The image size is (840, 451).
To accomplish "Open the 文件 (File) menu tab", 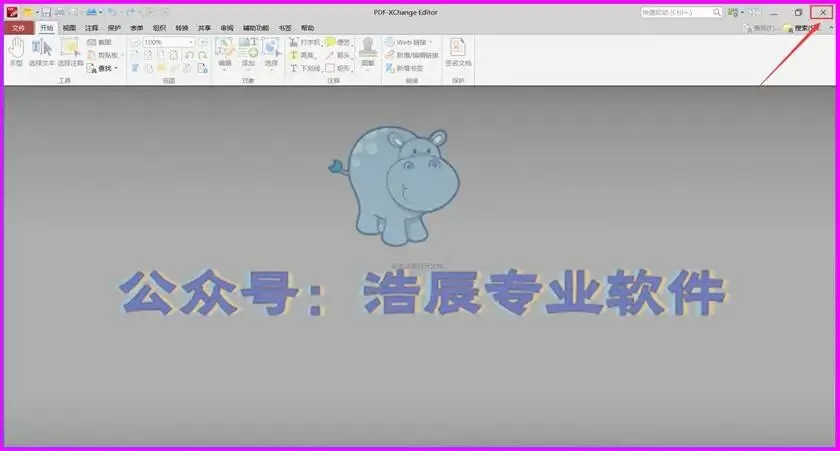I will tap(19, 28).
